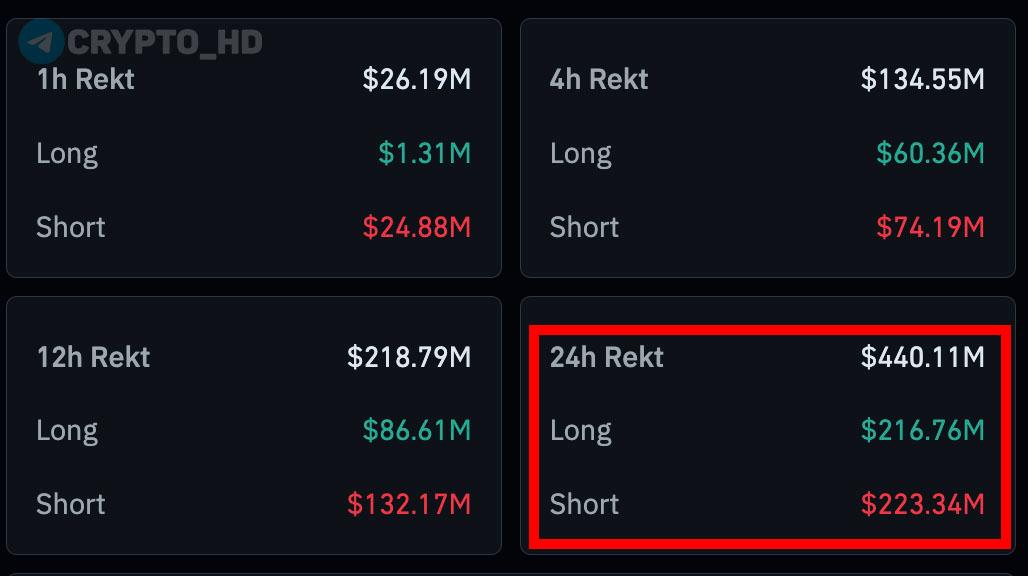Click the $26.19M 1h total value

[416, 79]
